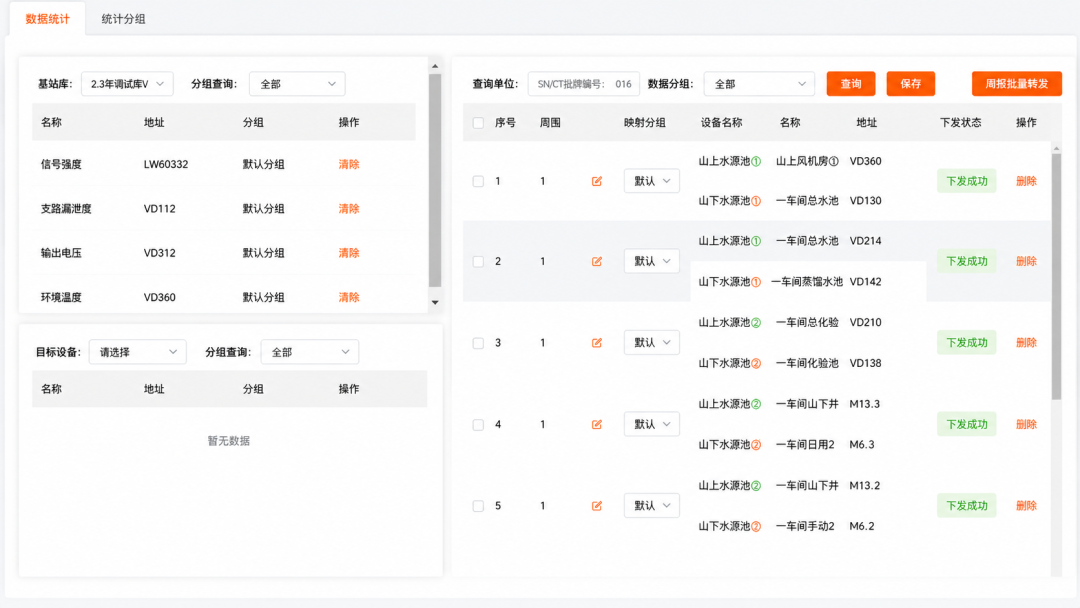The height and width of the screenshot is (608, 1080).
Task: Click the 一车间日用2 name cell
Action: click(x=805, y=445)
